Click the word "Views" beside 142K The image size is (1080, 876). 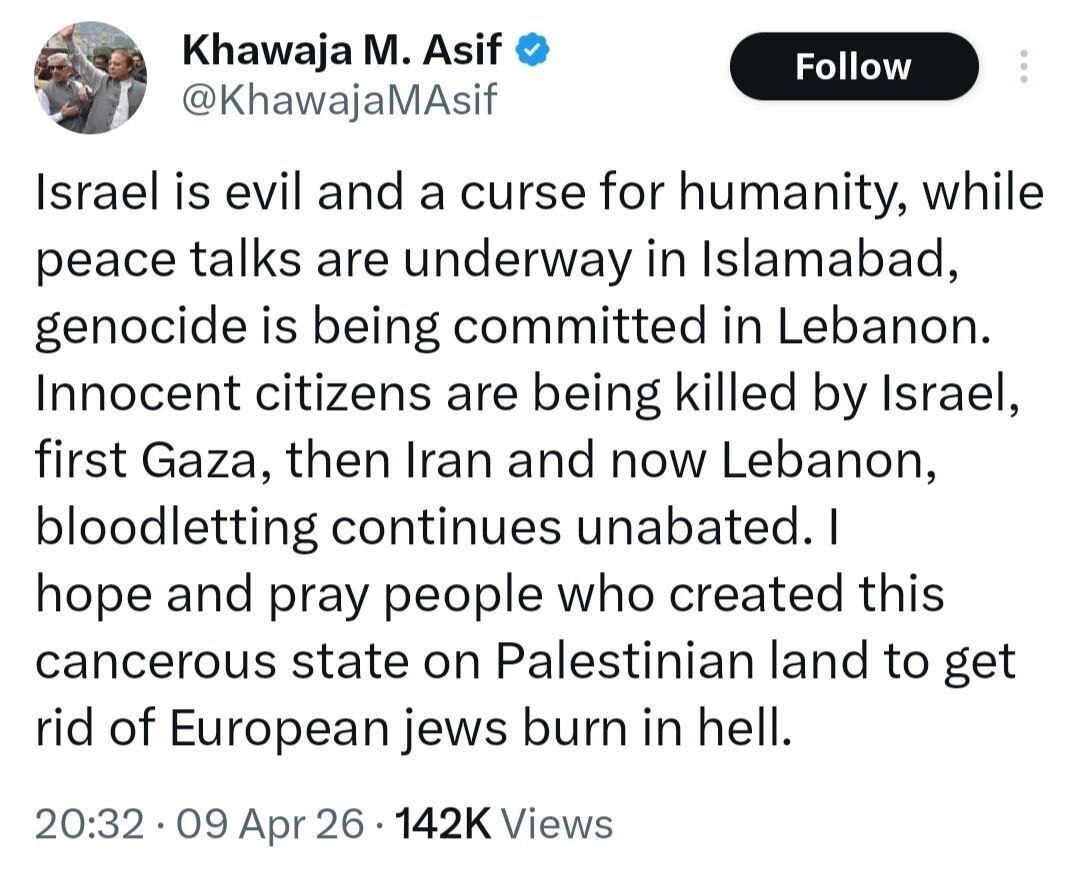(556, 824)
